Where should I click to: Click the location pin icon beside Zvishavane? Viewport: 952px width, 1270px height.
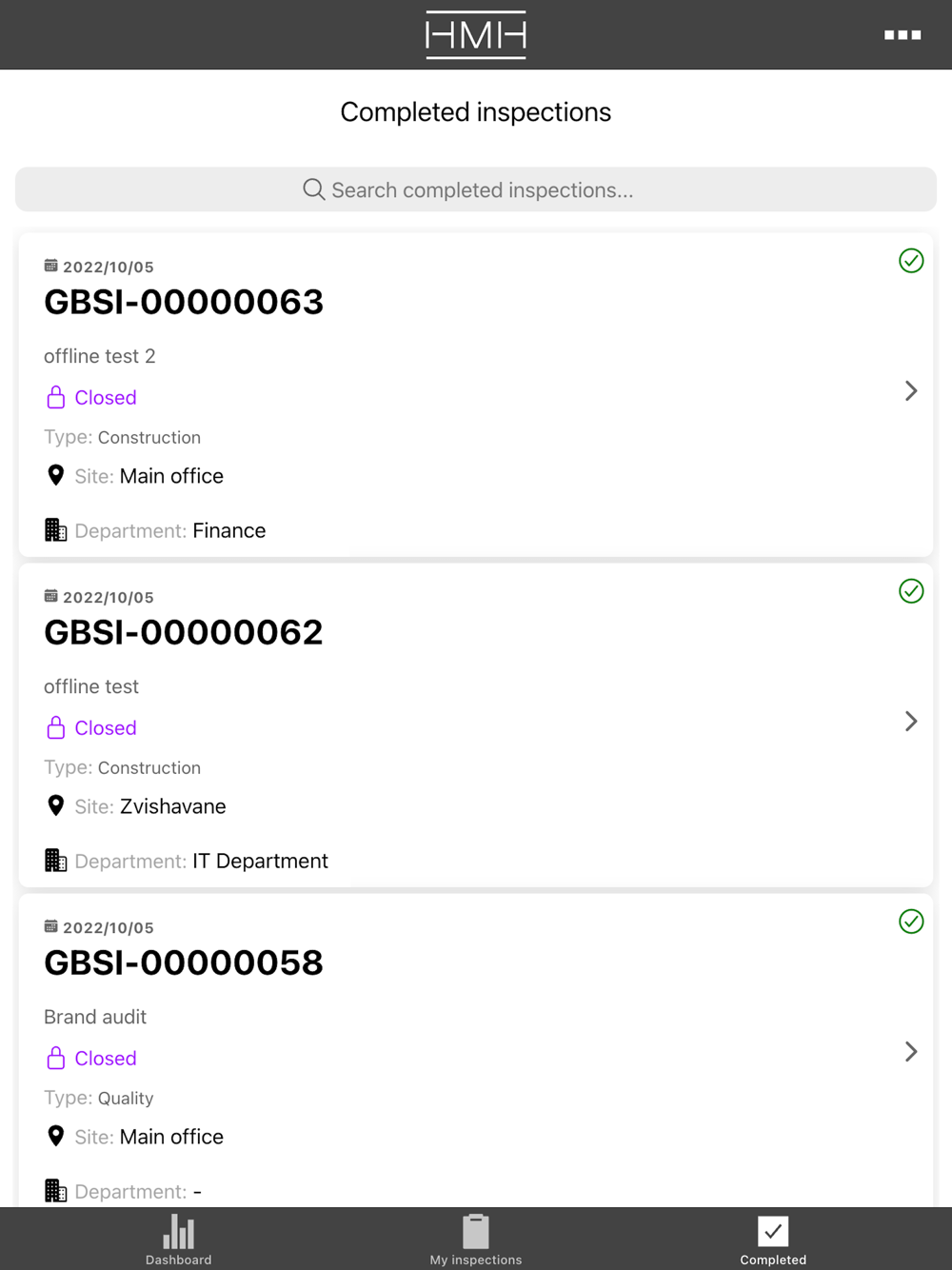click(56, 805)
